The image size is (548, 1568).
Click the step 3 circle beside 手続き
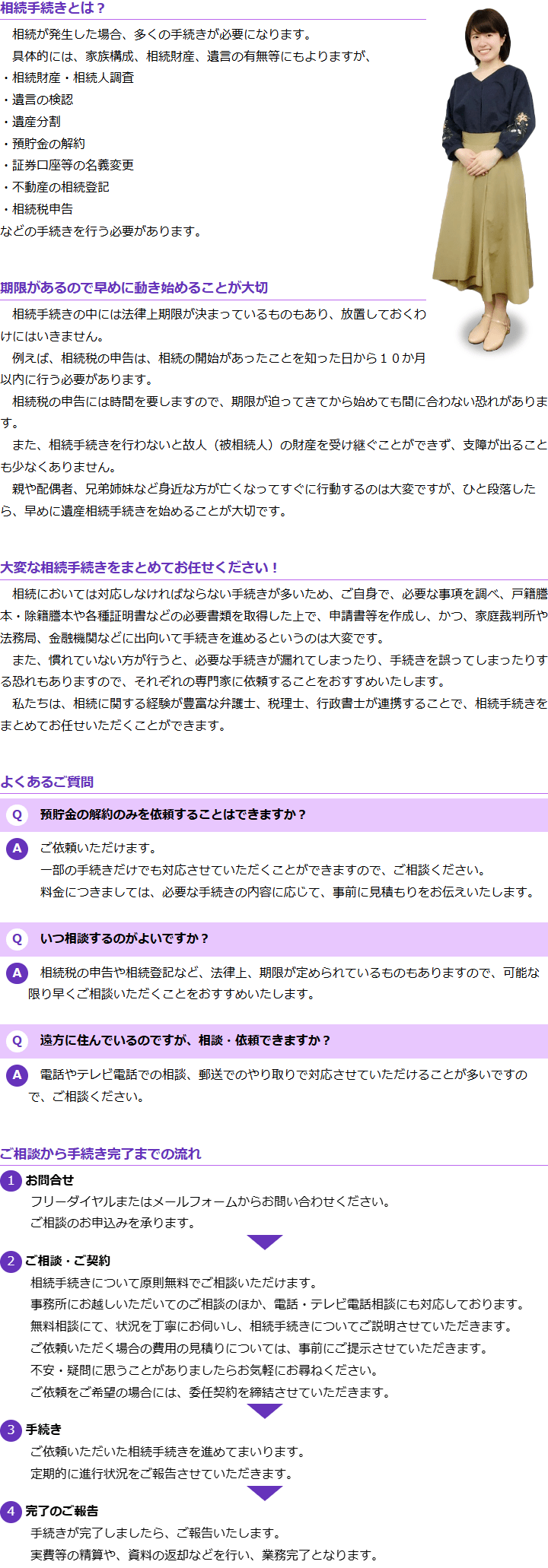[x=11, y=1430]
